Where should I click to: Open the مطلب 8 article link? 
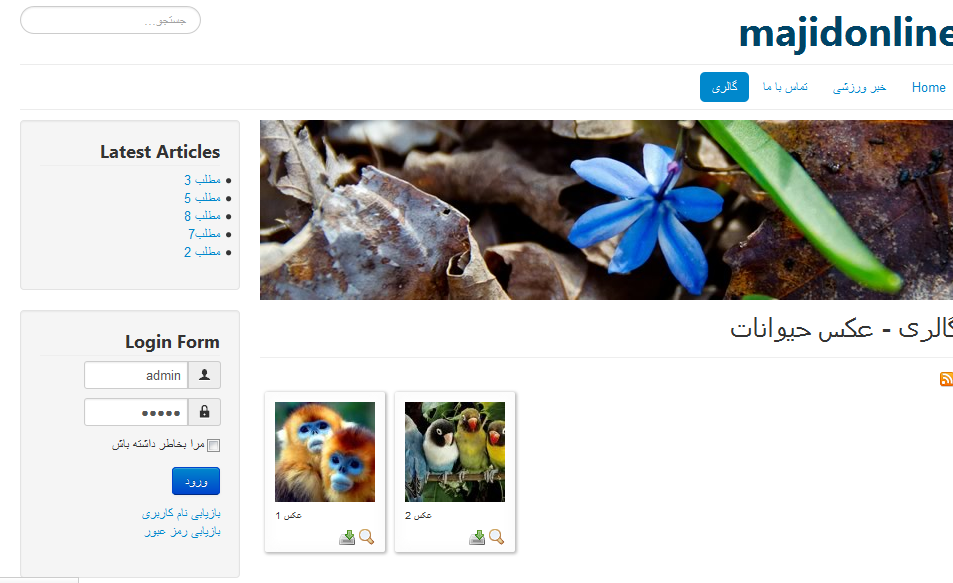pyautogui.click(x=202, y=216)
